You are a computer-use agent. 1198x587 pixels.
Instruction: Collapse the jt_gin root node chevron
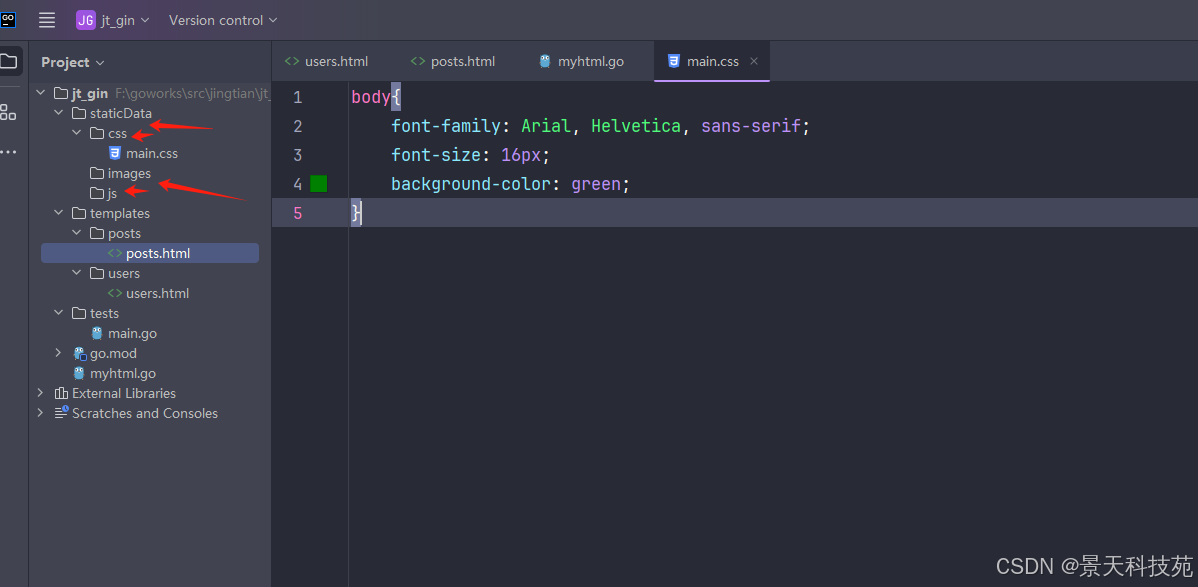(40, 93)
